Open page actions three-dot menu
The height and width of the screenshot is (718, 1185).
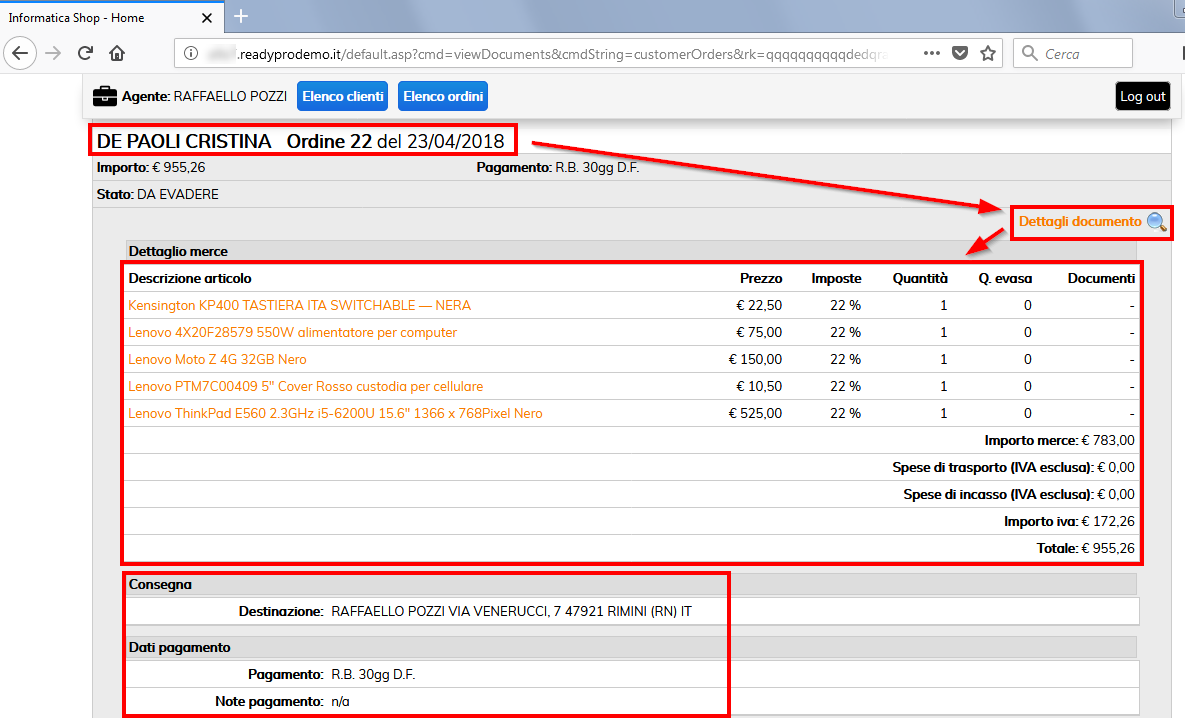[x=931, y=53]
